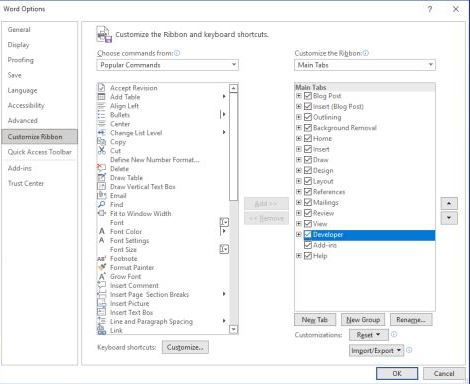The width and height of the screenshot is (470, 384).
Task: Open the Customize the Ribbon dropdown
Action: click(x=365, y=65)
